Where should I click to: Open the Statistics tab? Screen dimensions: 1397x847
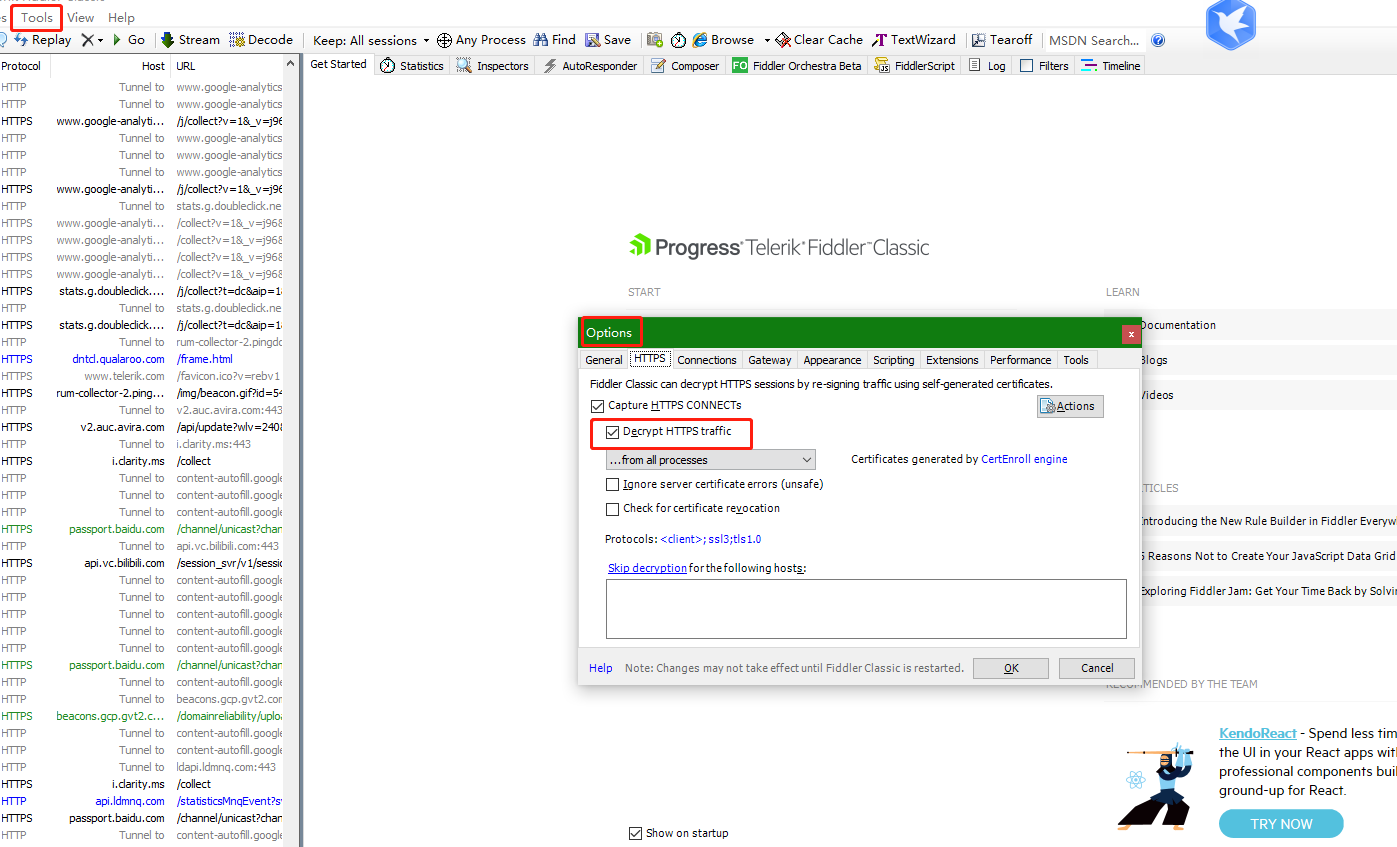point(411,66)
